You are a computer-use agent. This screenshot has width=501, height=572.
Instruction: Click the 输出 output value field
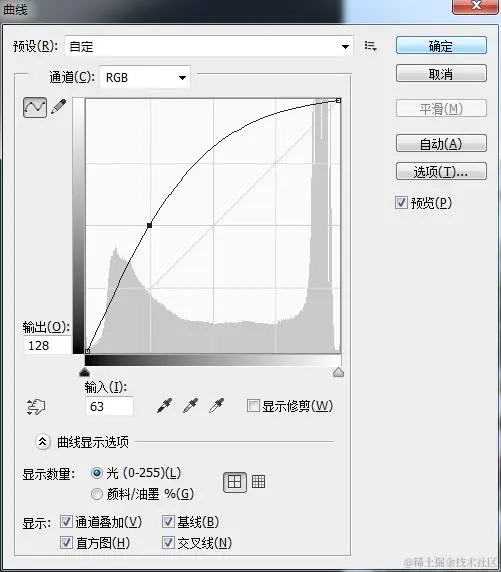[x=47, y=345]
